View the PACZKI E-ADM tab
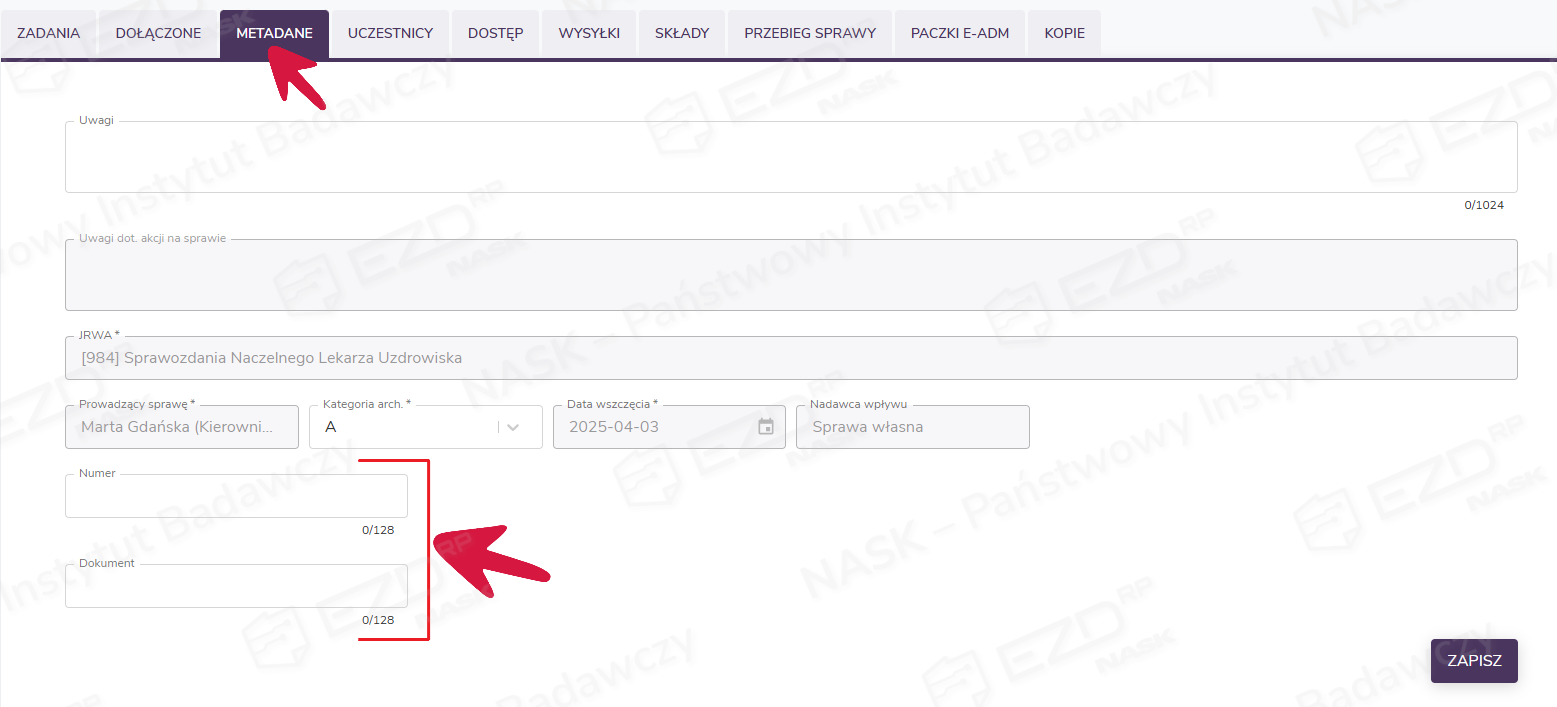The image size is (1557, 707). tap(960, 34)
